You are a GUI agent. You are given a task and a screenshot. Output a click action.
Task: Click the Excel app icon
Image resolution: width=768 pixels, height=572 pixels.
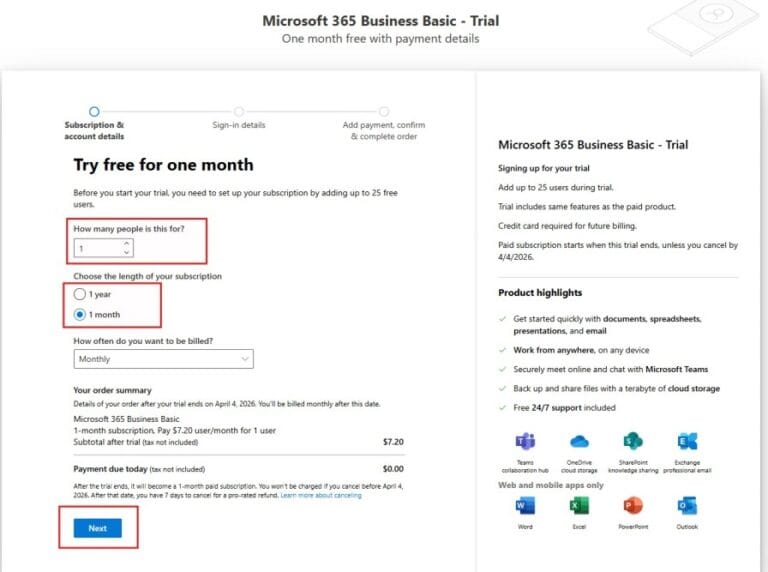click(x=579, y=505)
